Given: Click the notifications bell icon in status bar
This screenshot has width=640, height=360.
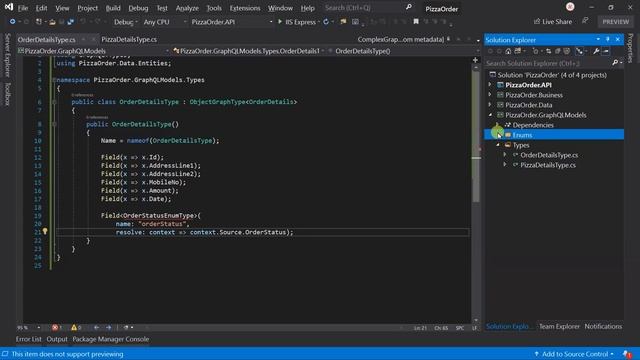Looking at the screenshot, I should click(x=627, y=354).
